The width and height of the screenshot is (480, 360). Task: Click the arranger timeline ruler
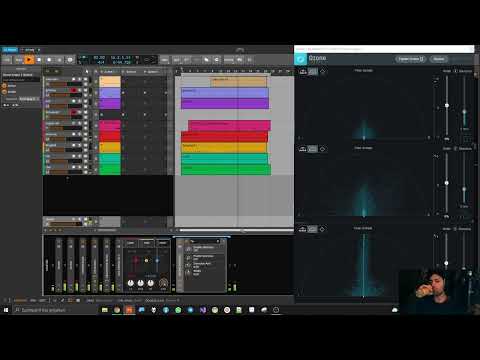[x=234, y=71]
